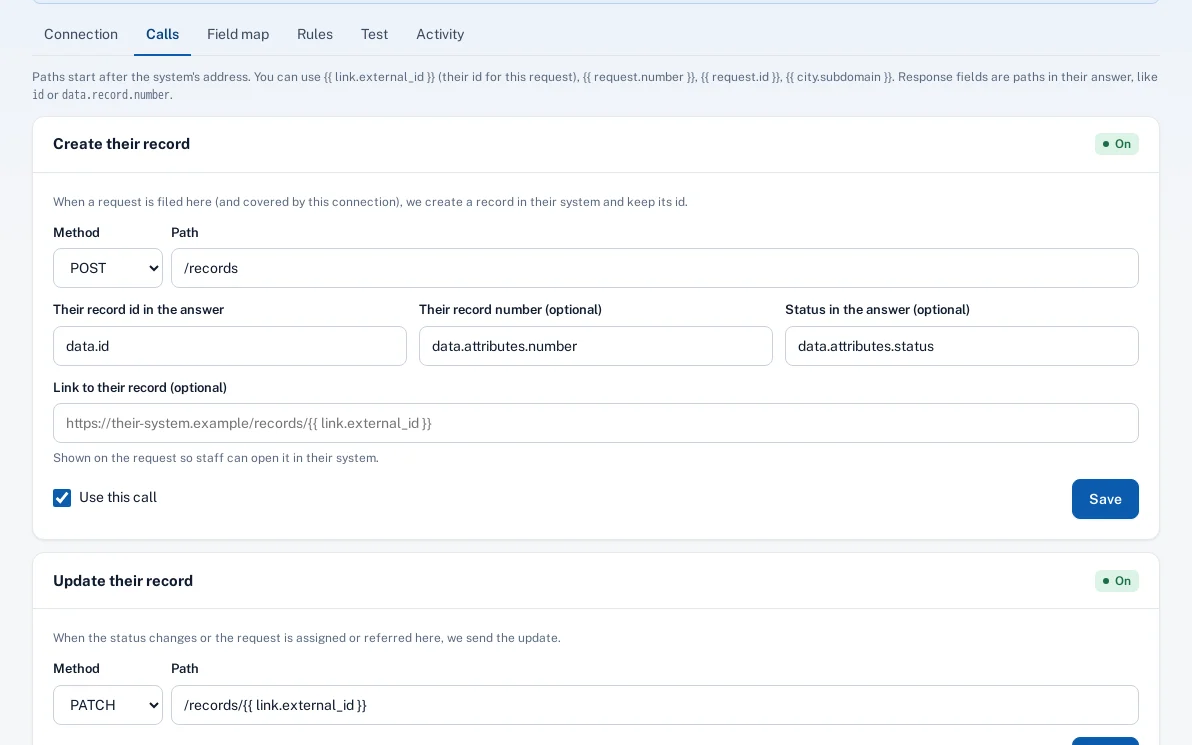
Task: Click the 'Use this call' label text
Action: coord(118,497)
